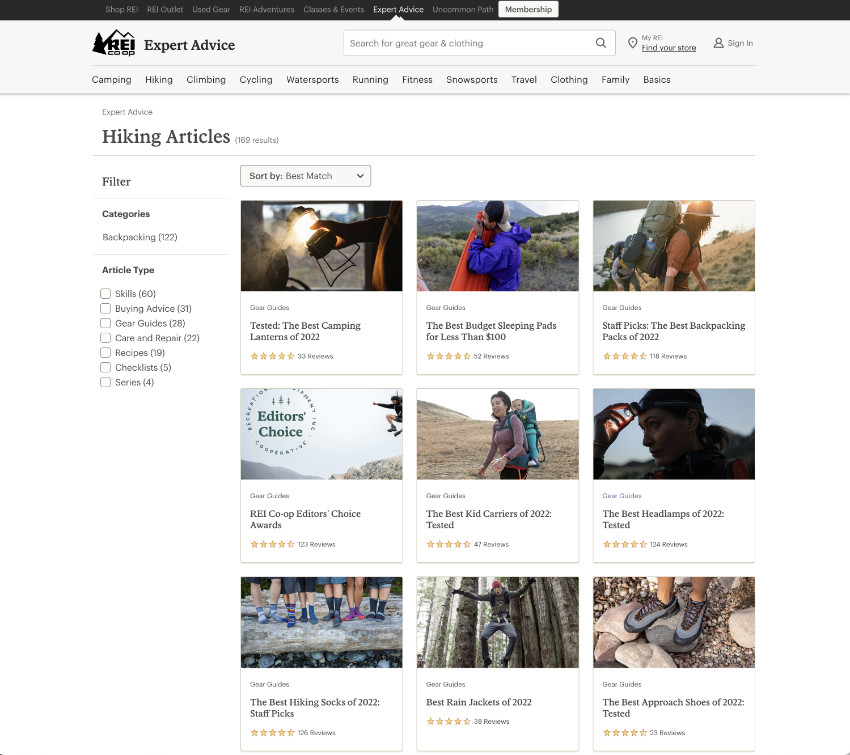Open the Basics category
The width and height of the screenshot is (850, 755).
[656, 80]
